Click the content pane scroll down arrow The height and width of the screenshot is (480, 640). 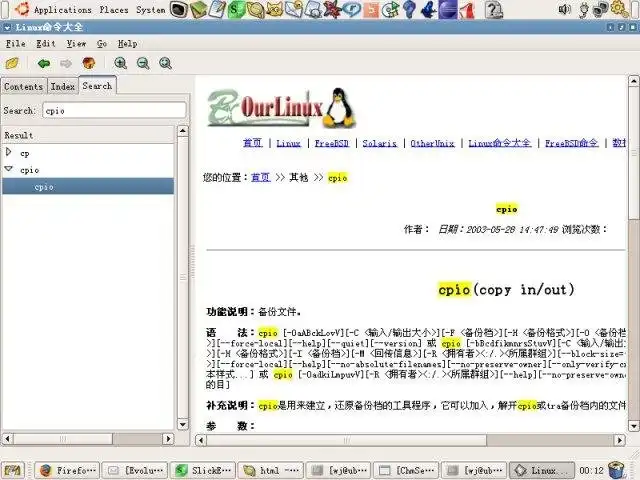(x=633, y=427)
